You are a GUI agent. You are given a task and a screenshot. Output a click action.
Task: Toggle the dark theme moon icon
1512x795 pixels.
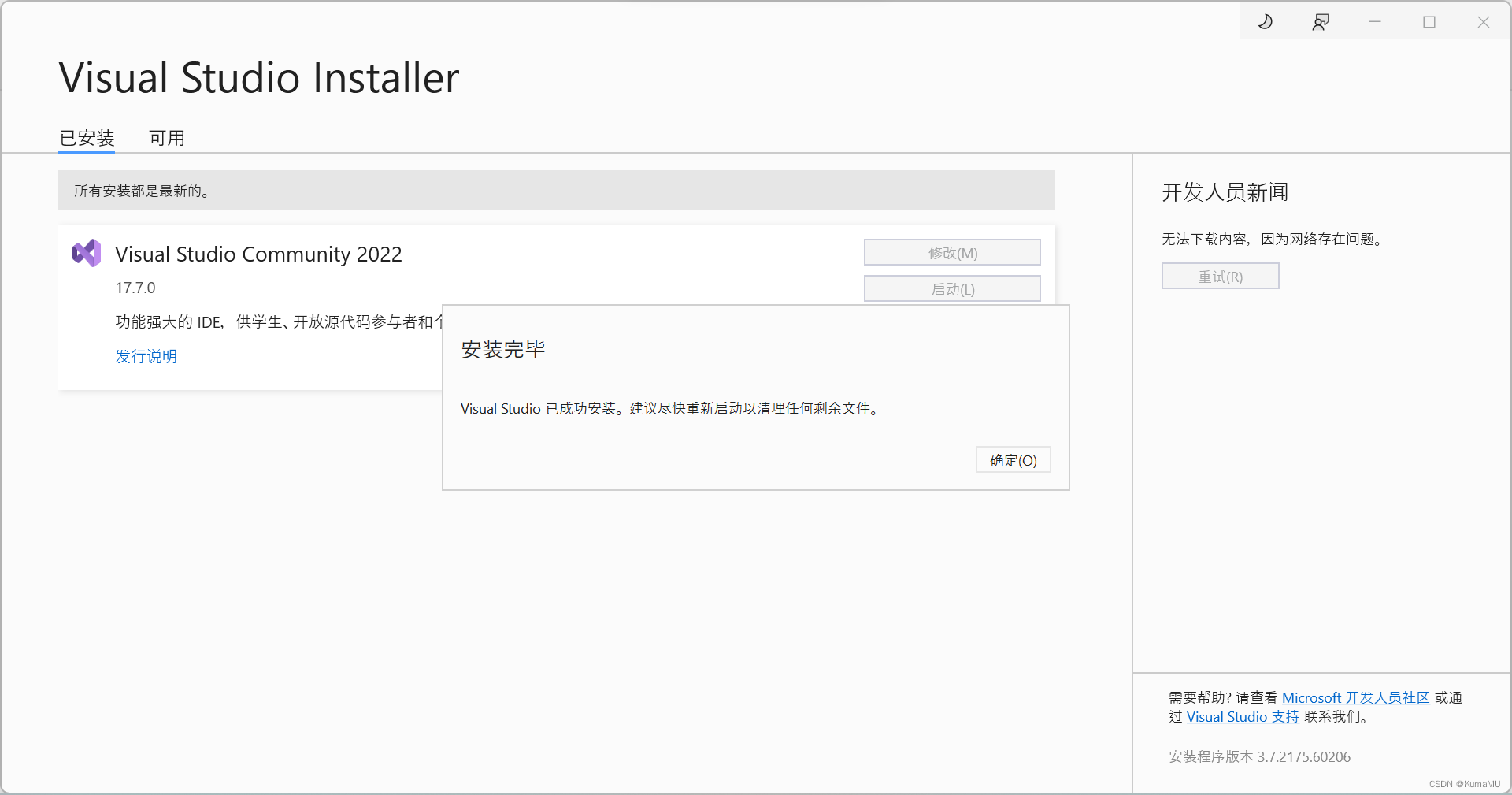coord(1266,22)
